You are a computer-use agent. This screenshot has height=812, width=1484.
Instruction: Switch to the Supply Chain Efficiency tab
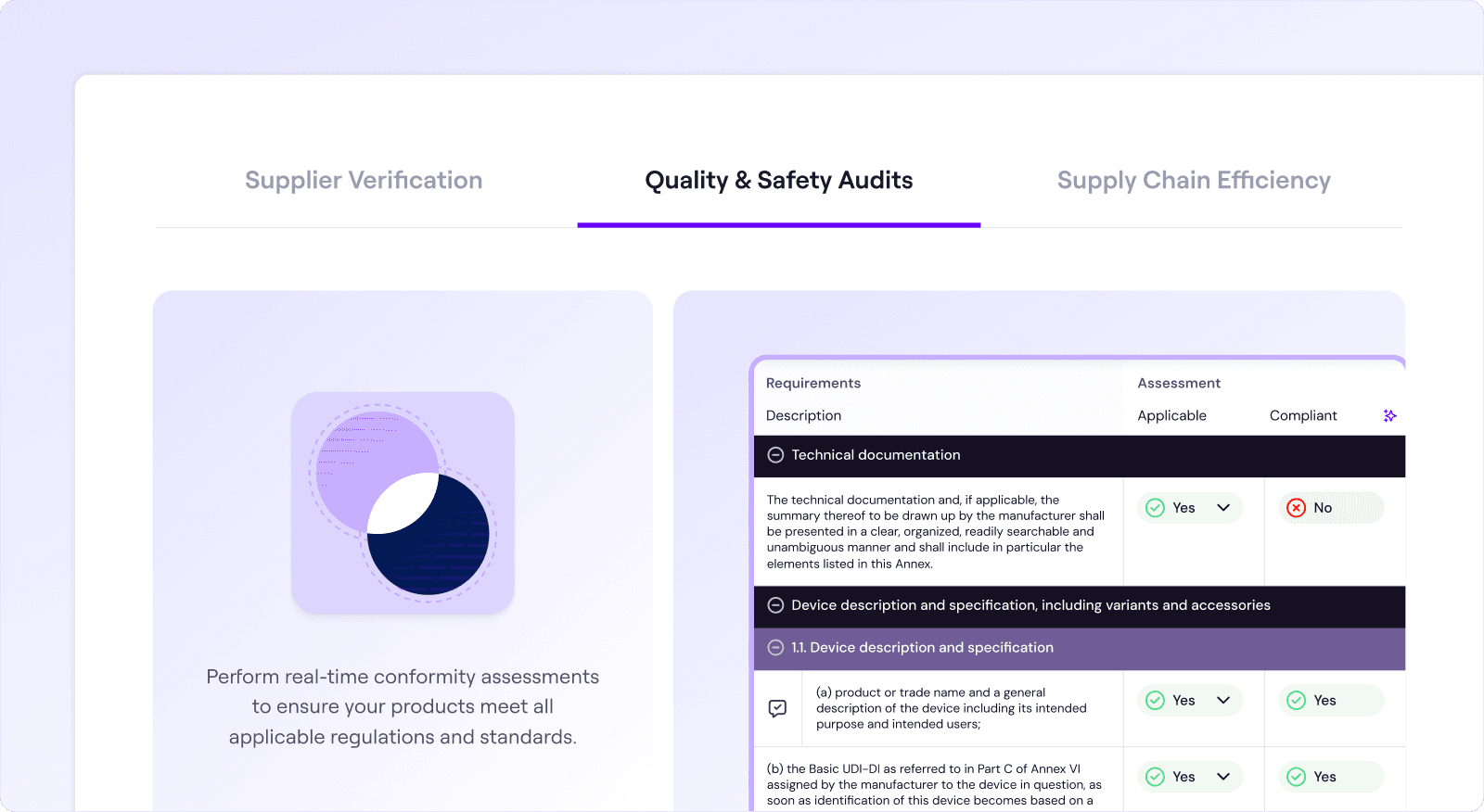click(1194, 180)
